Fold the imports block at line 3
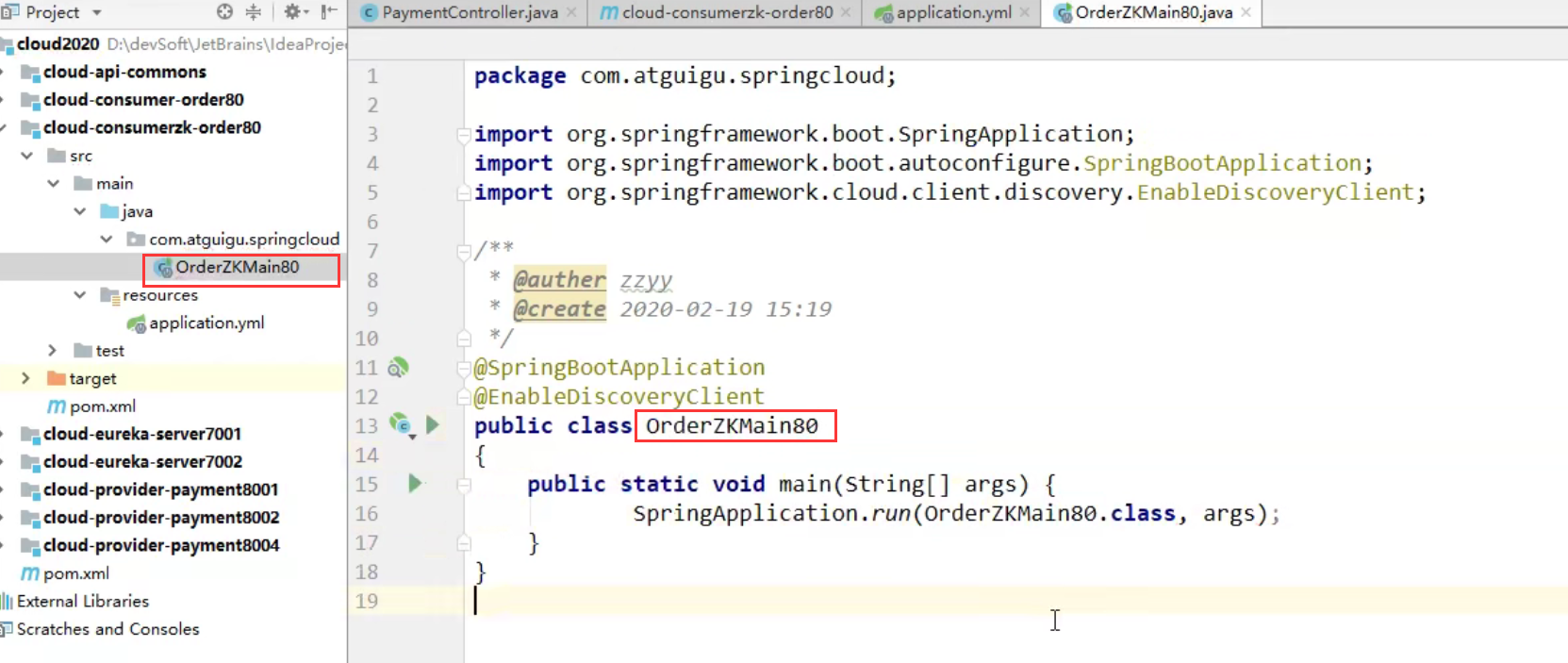1568x663 pixels. tap(464, 135)
